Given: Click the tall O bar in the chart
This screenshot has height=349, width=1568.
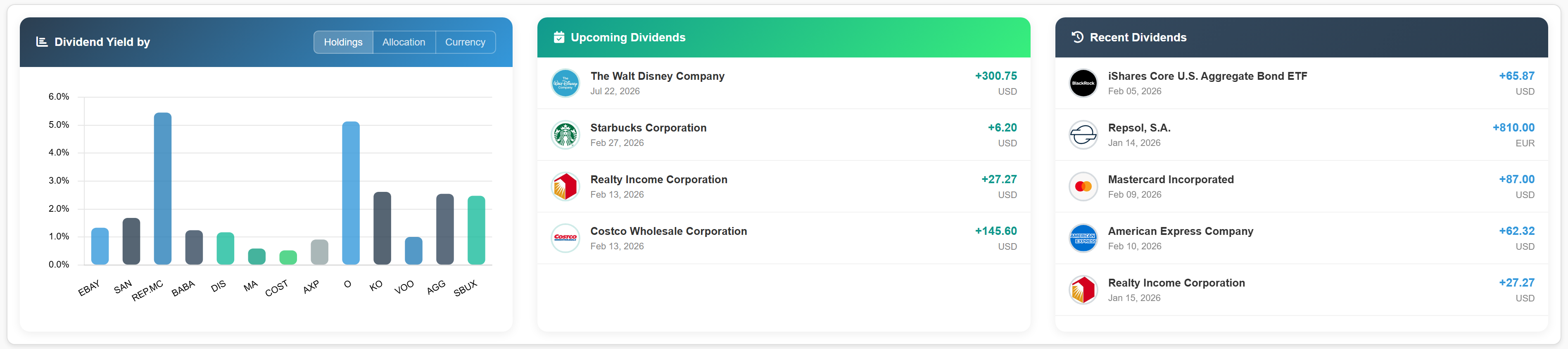Looking at the screenshot, I should click(x=351, y=193).
